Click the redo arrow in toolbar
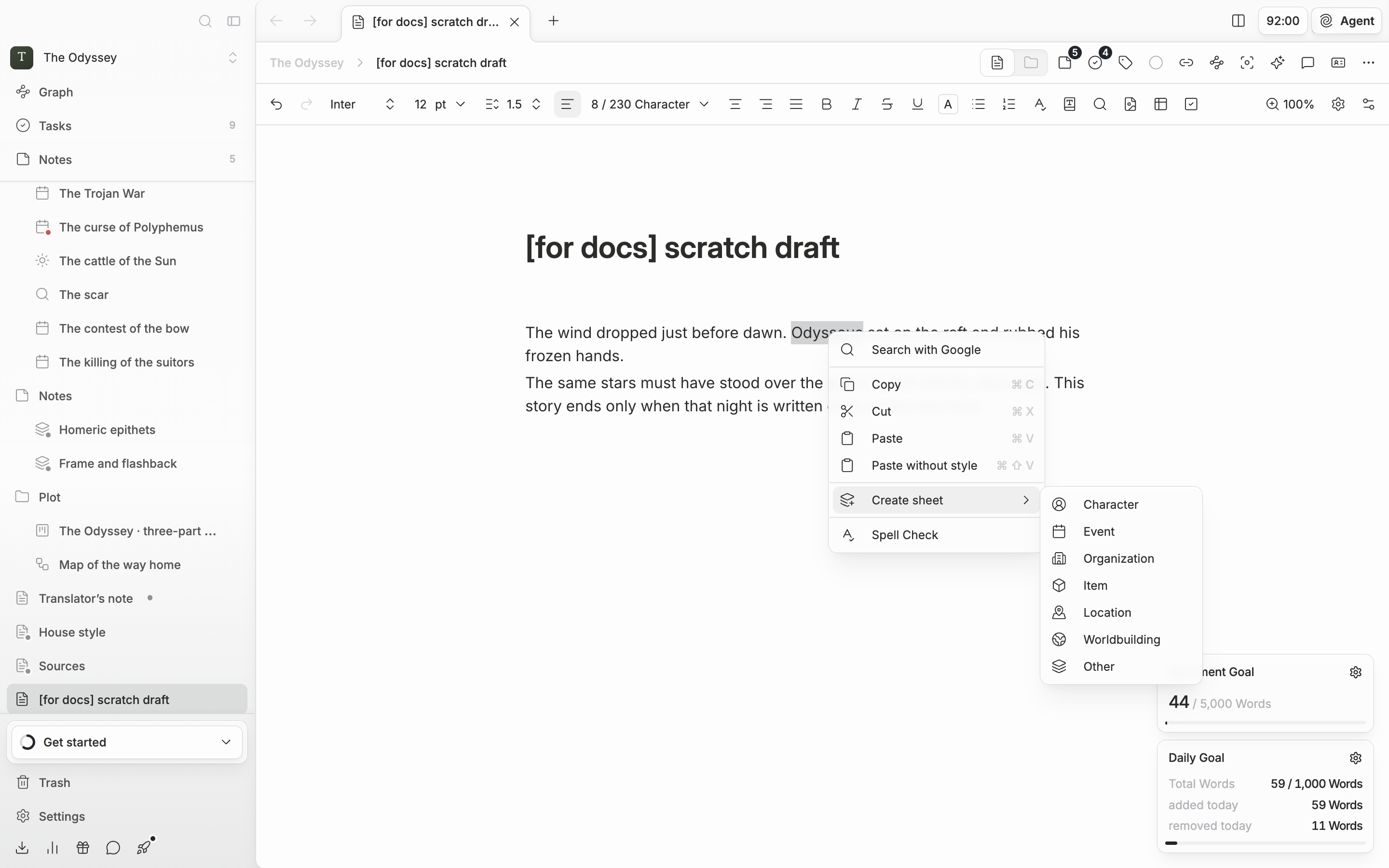The height and width of the screenshot is (868, 1389). (307, 104)
